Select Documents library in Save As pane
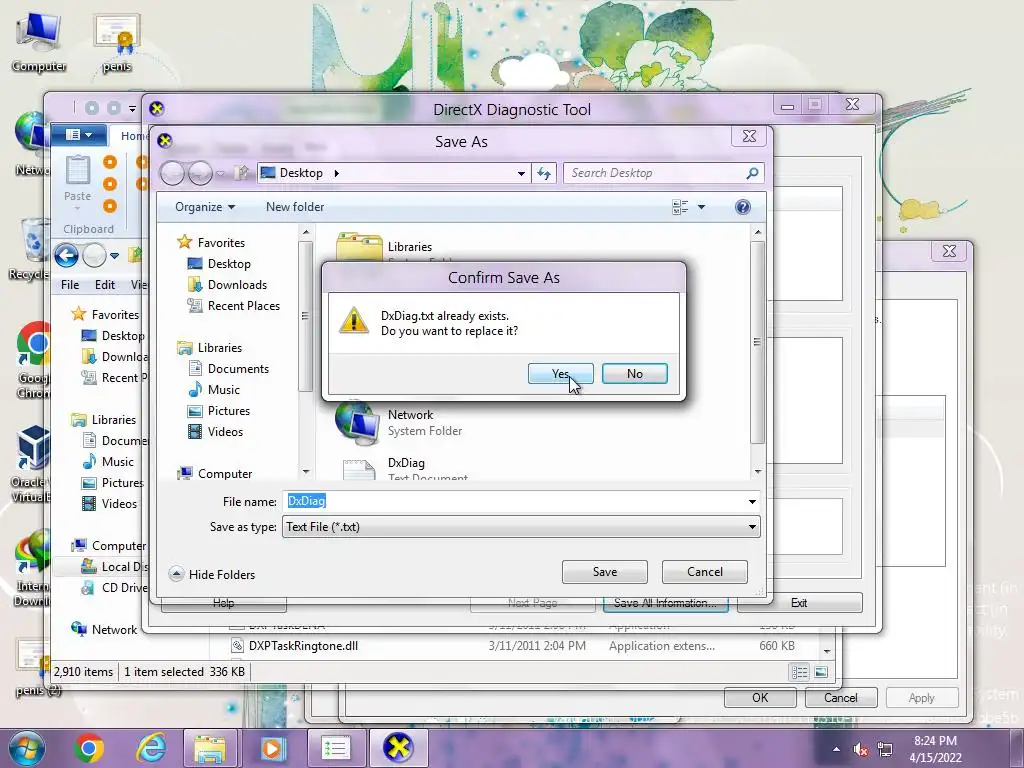The height and width of the screenshot is (768, 1024). click(x=238, y=369)
